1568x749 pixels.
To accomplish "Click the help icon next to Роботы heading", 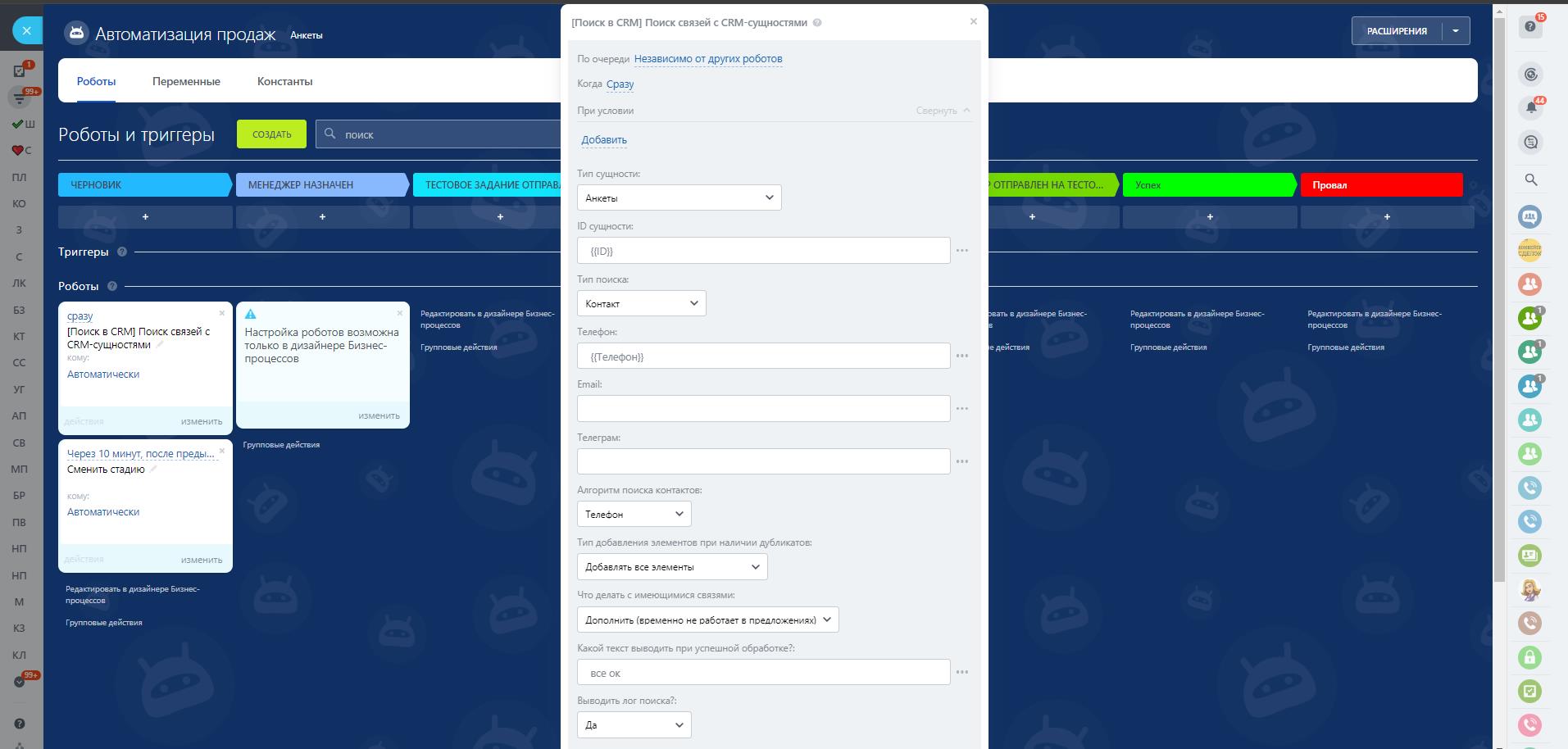I will (x=112, y=286).
